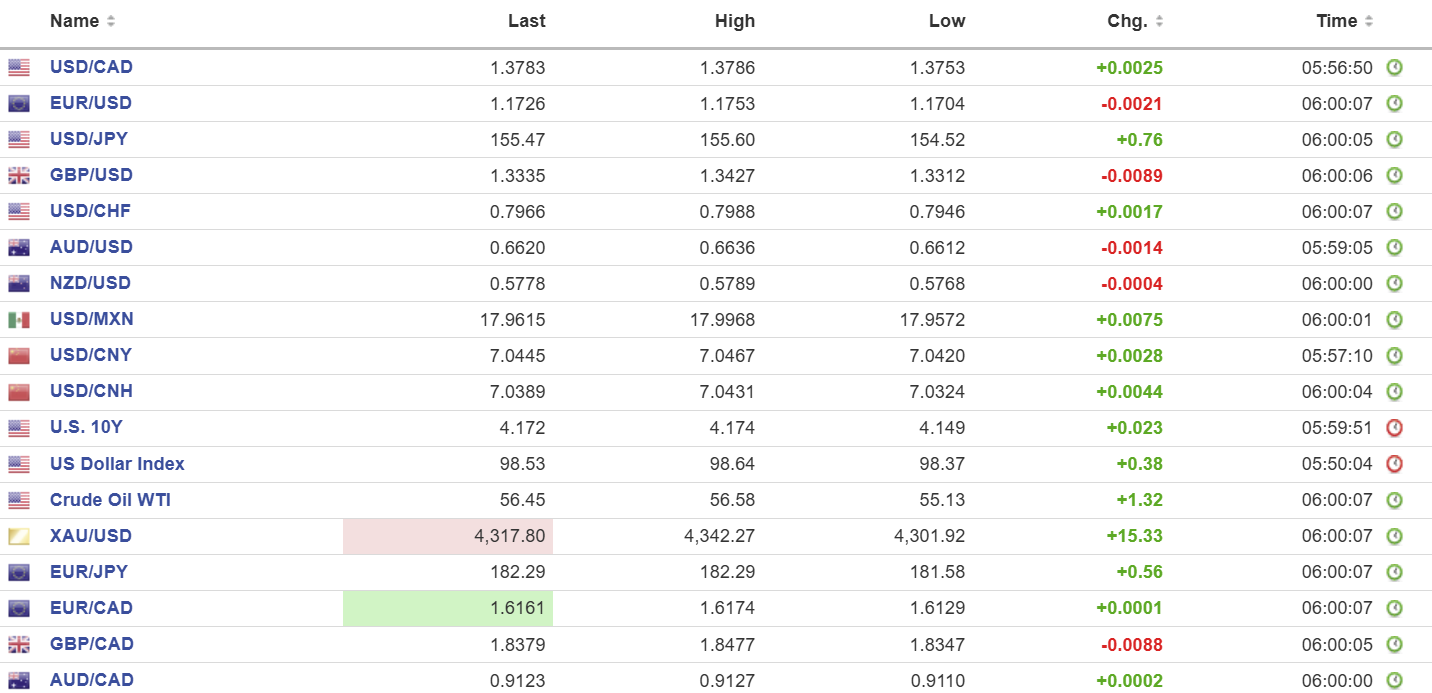Go to the EUR/CAD pair page

click(91, 608)
